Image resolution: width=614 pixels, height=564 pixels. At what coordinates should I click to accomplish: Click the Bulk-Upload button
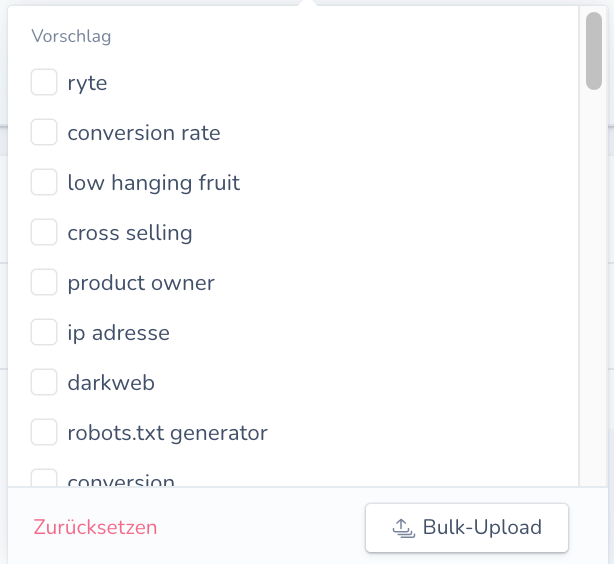pyautogui.click(x=467, y=528)
